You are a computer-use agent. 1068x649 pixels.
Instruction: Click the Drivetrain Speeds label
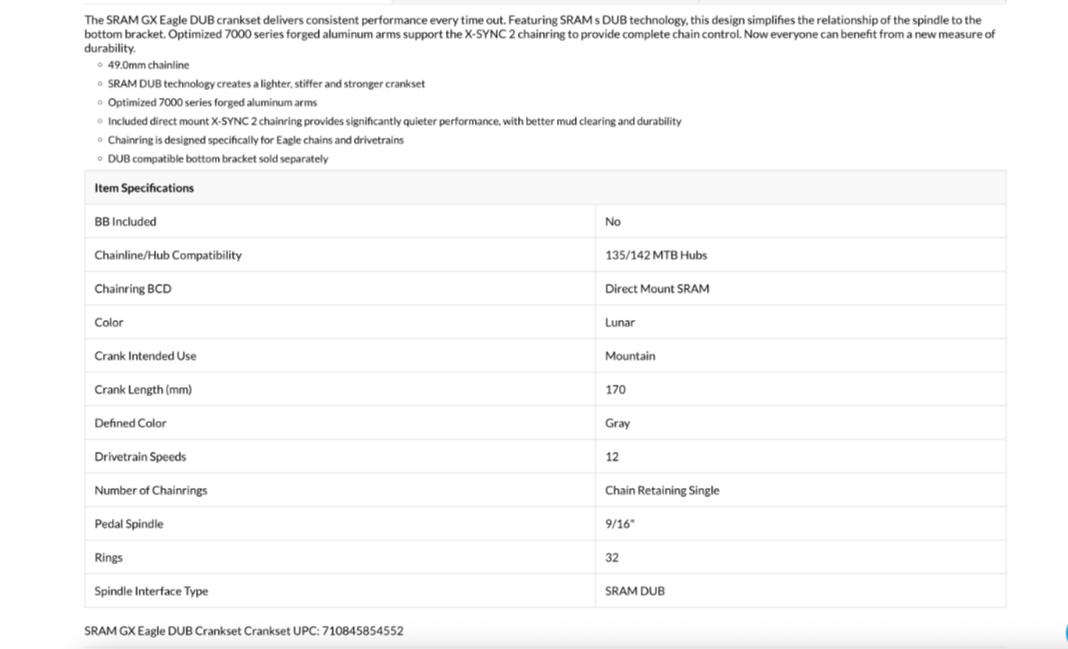140,457
